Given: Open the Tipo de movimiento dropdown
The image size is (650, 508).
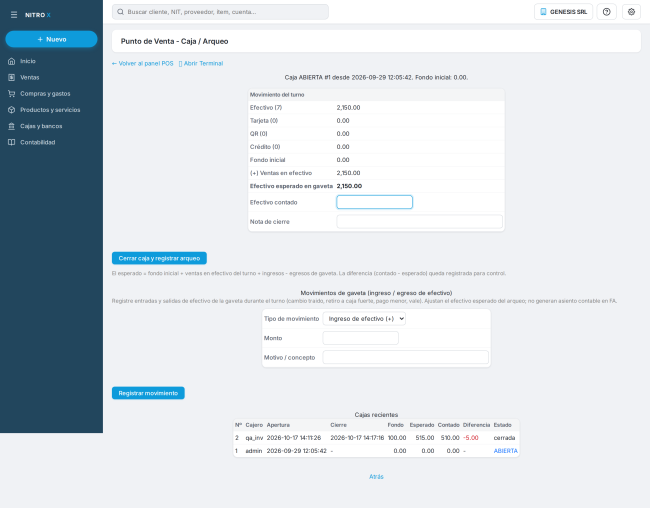Looking at the screenshot, I should (x=364, y=318).
